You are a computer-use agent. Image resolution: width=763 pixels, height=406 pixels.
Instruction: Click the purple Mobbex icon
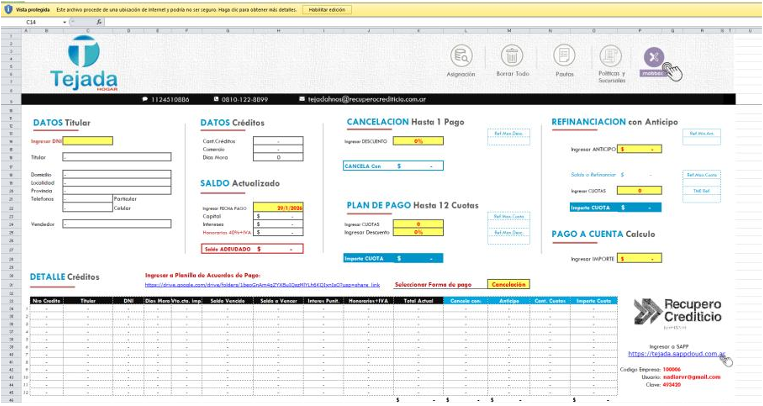[653, 58]
